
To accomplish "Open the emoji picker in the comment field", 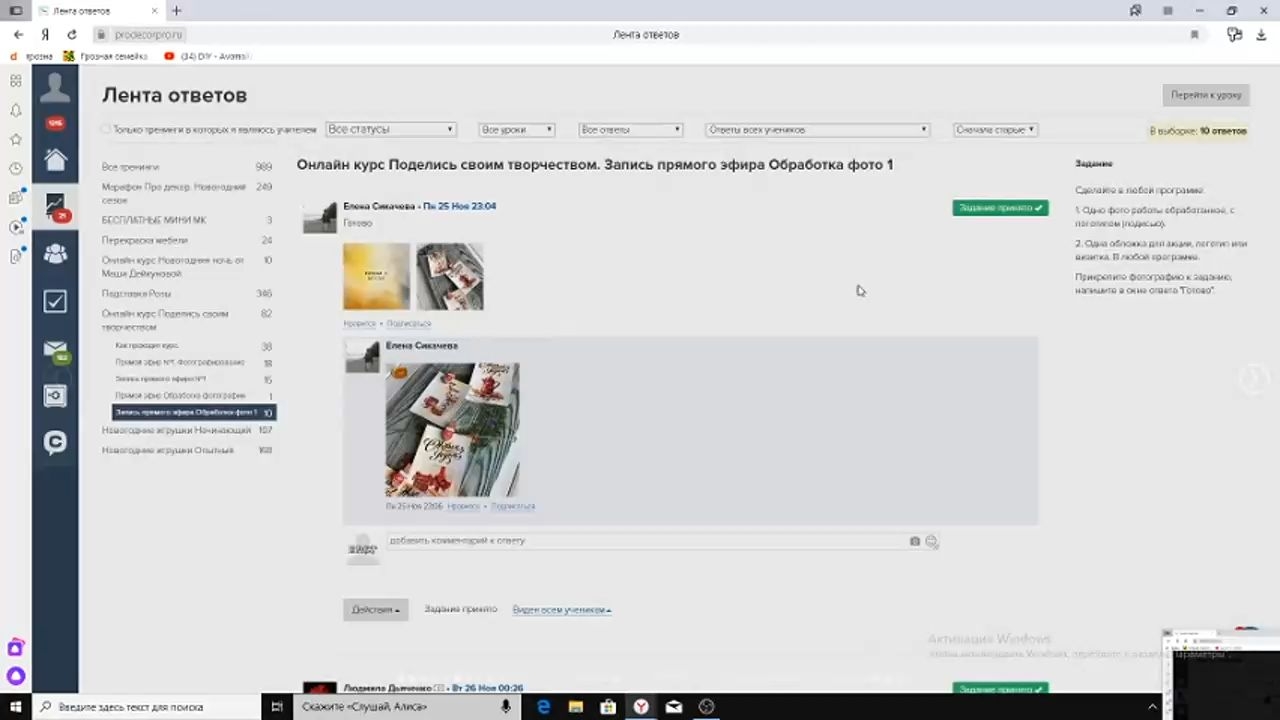I will point(931,541).
